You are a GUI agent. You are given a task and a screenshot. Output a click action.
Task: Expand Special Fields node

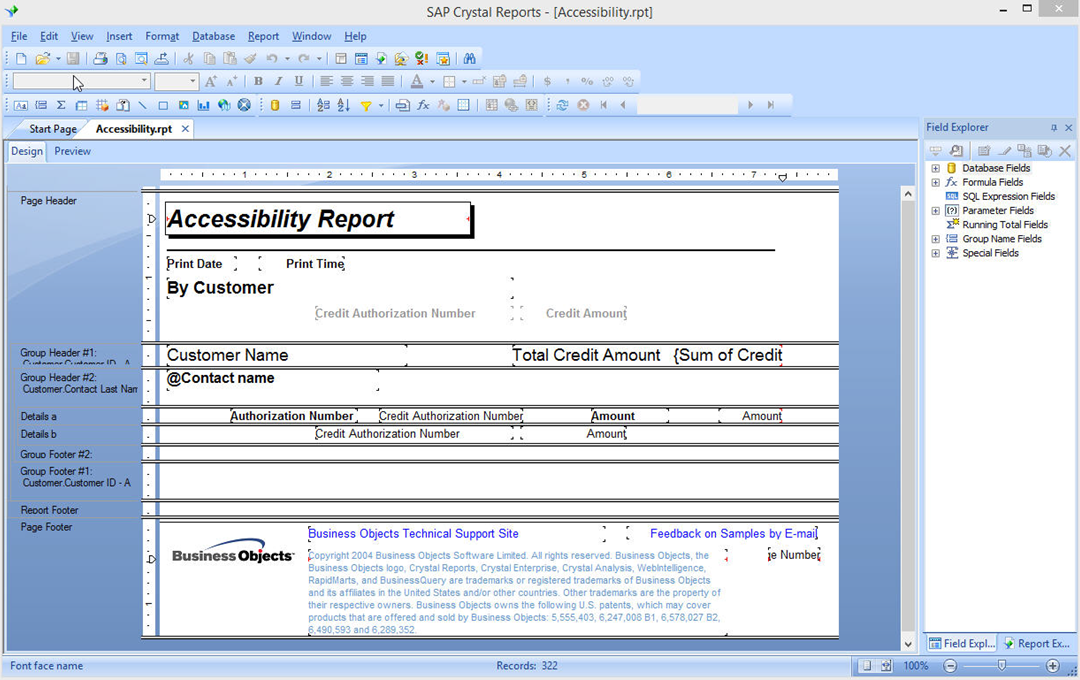935,254
